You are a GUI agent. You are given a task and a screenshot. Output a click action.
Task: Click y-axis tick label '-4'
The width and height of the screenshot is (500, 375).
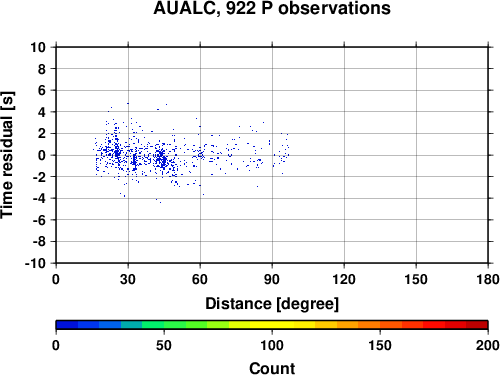39,198
